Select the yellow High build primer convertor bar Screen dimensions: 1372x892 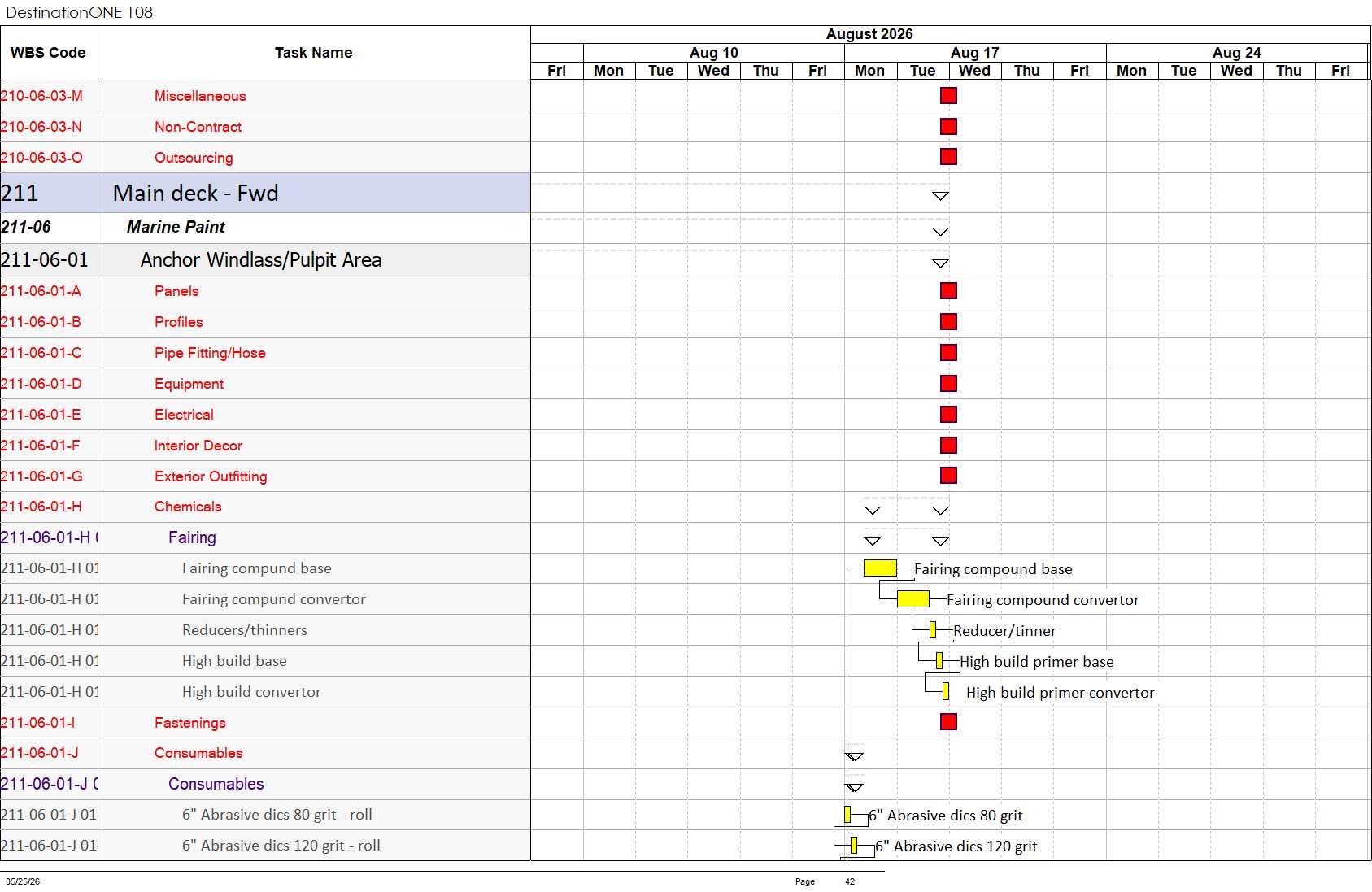pos(946,692)
